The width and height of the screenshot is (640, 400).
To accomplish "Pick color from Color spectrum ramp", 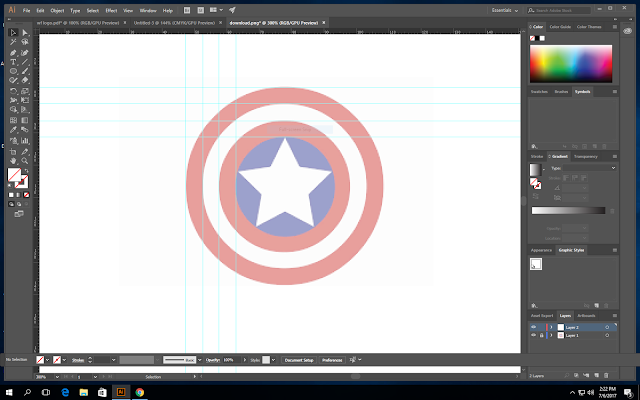I will (571, 64).
